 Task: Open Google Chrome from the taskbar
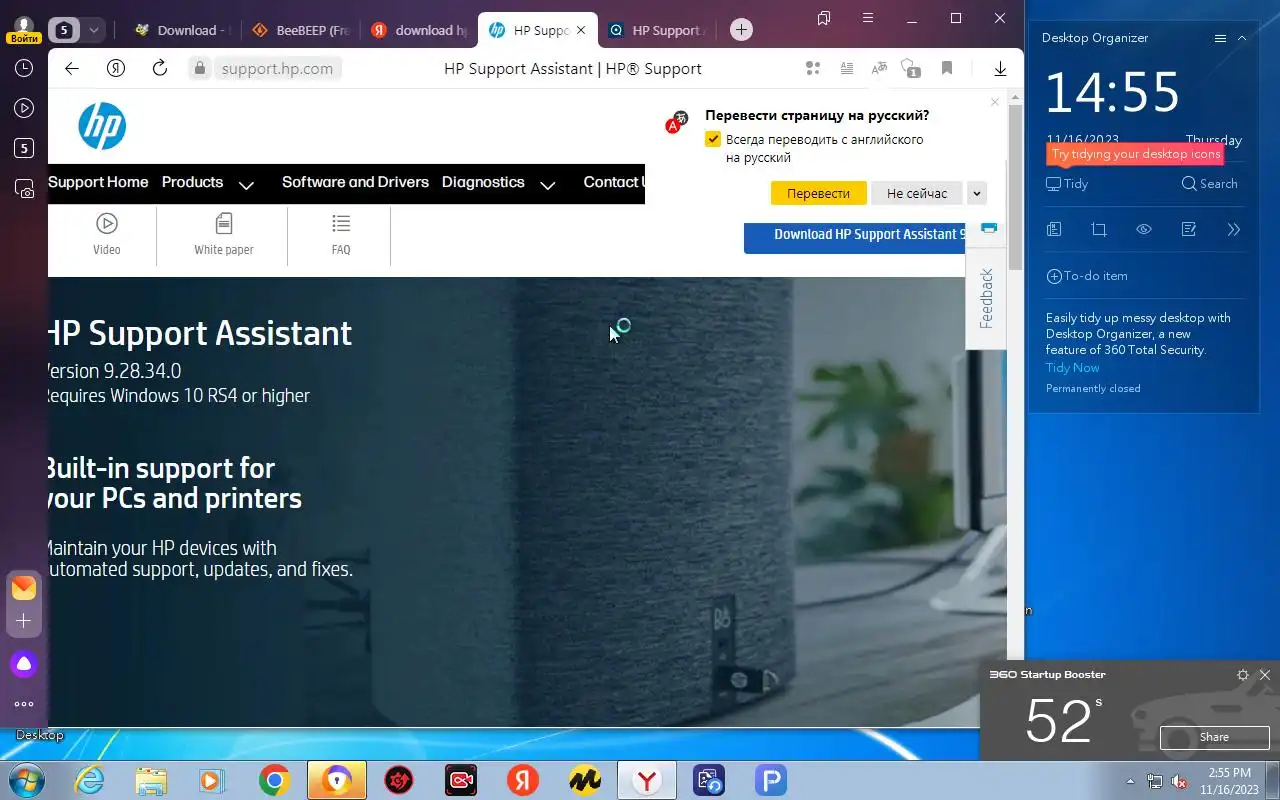[274, 780]
